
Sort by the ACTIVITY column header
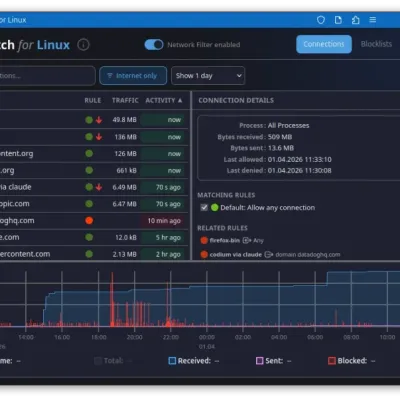164,100
